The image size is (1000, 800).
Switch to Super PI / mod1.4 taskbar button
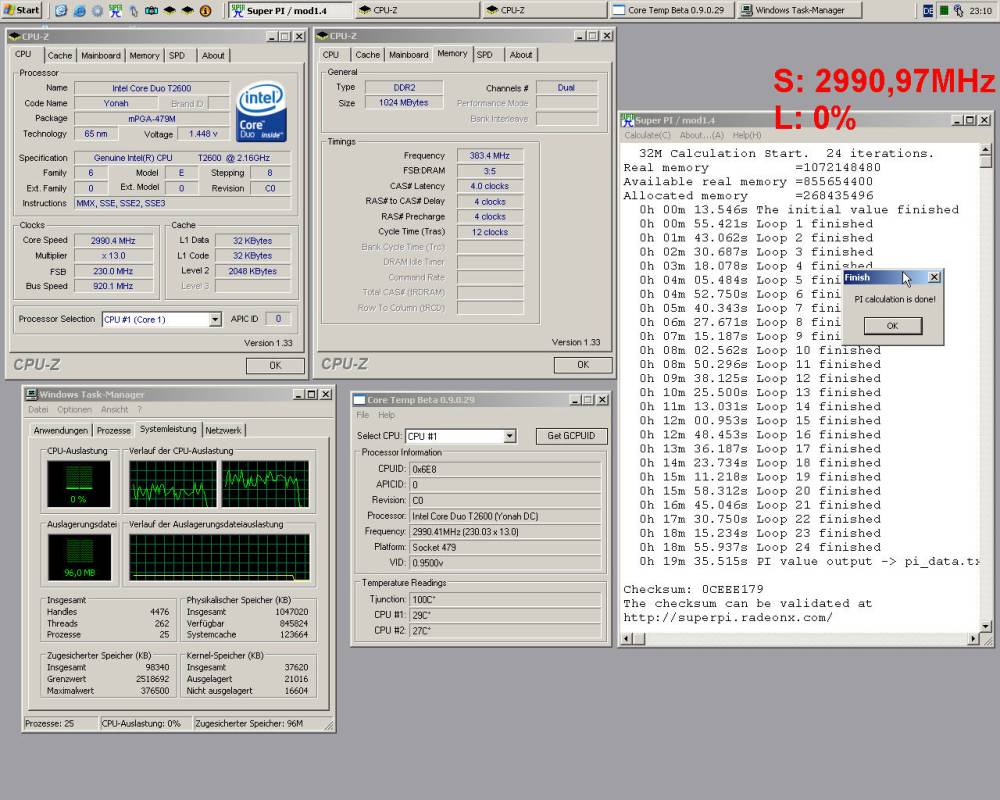point(290,10)
